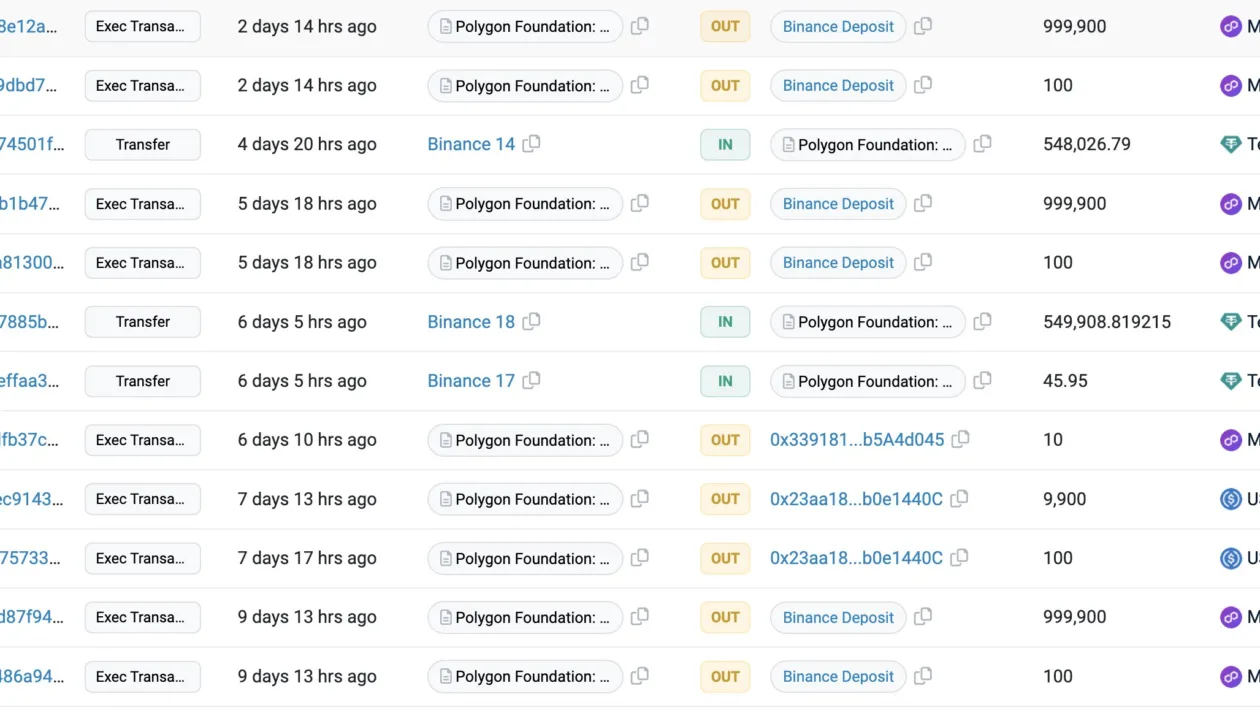
Task: Click the document icon in the first Polygon Foundation label
Action: [444, 26]
